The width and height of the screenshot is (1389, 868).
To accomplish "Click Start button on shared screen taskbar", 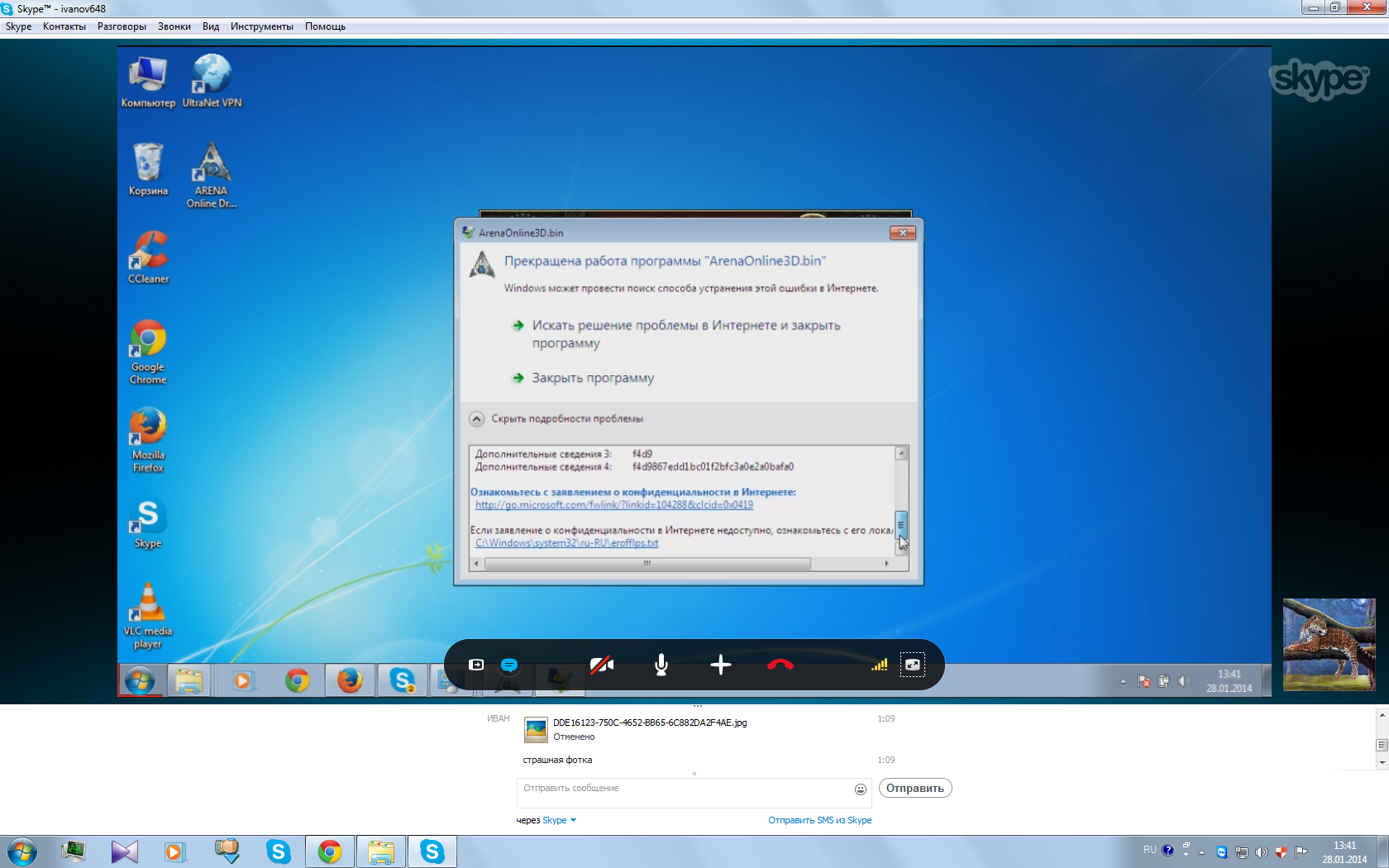I will tap(140, 681).
